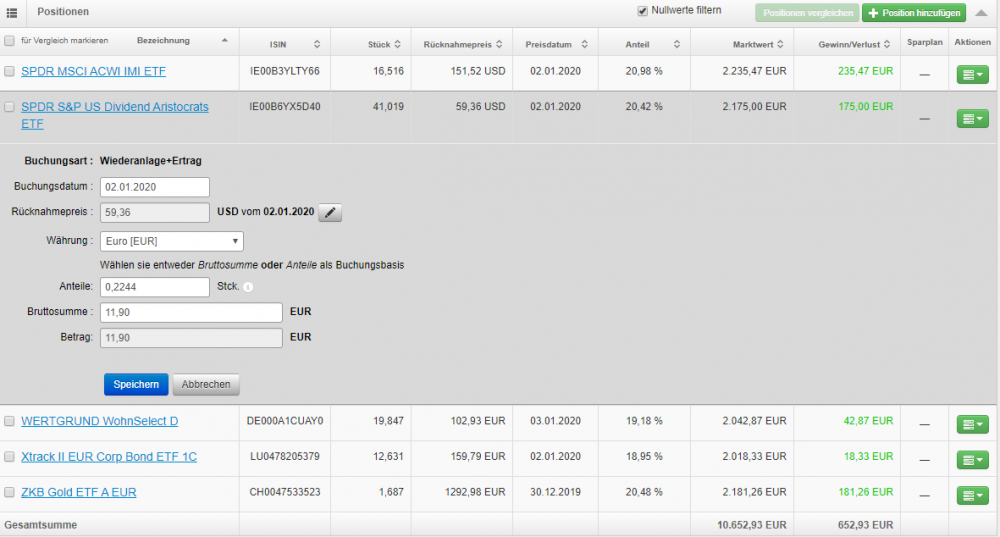Select the ISIN DE000A1CUAY0 cell
Viewport: 1000px width, 537px height.
tap(284, 421)
